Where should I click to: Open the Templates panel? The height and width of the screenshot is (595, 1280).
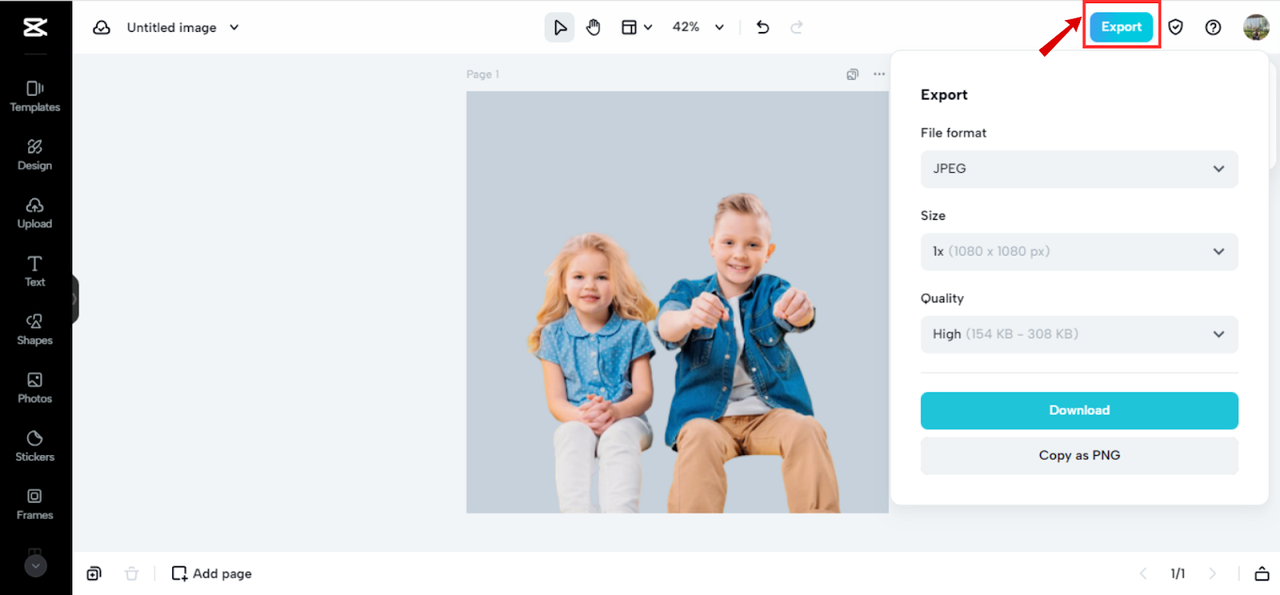(35, 96)
